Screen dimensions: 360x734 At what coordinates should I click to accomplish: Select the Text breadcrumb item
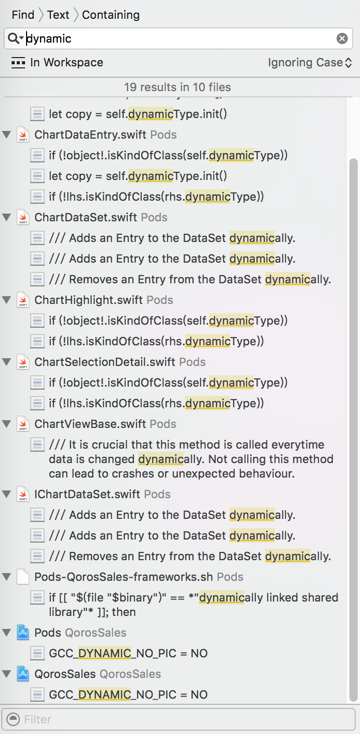coord(58,15)
